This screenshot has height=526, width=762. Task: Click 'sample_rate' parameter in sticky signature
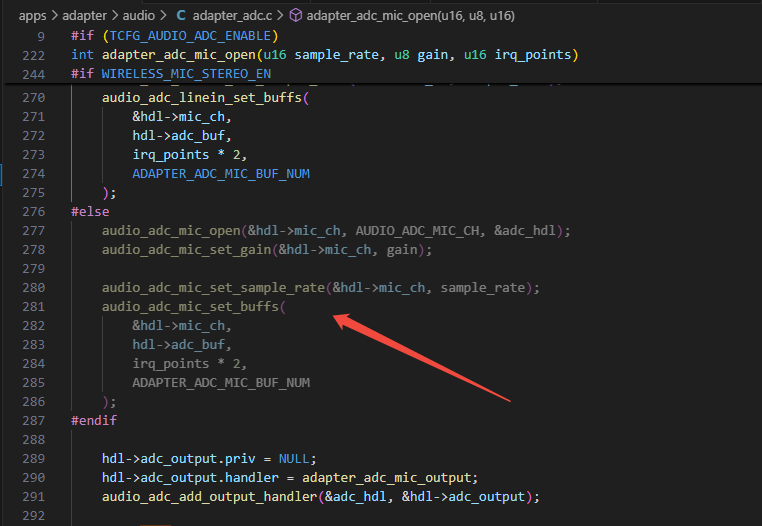click(336, 55)
